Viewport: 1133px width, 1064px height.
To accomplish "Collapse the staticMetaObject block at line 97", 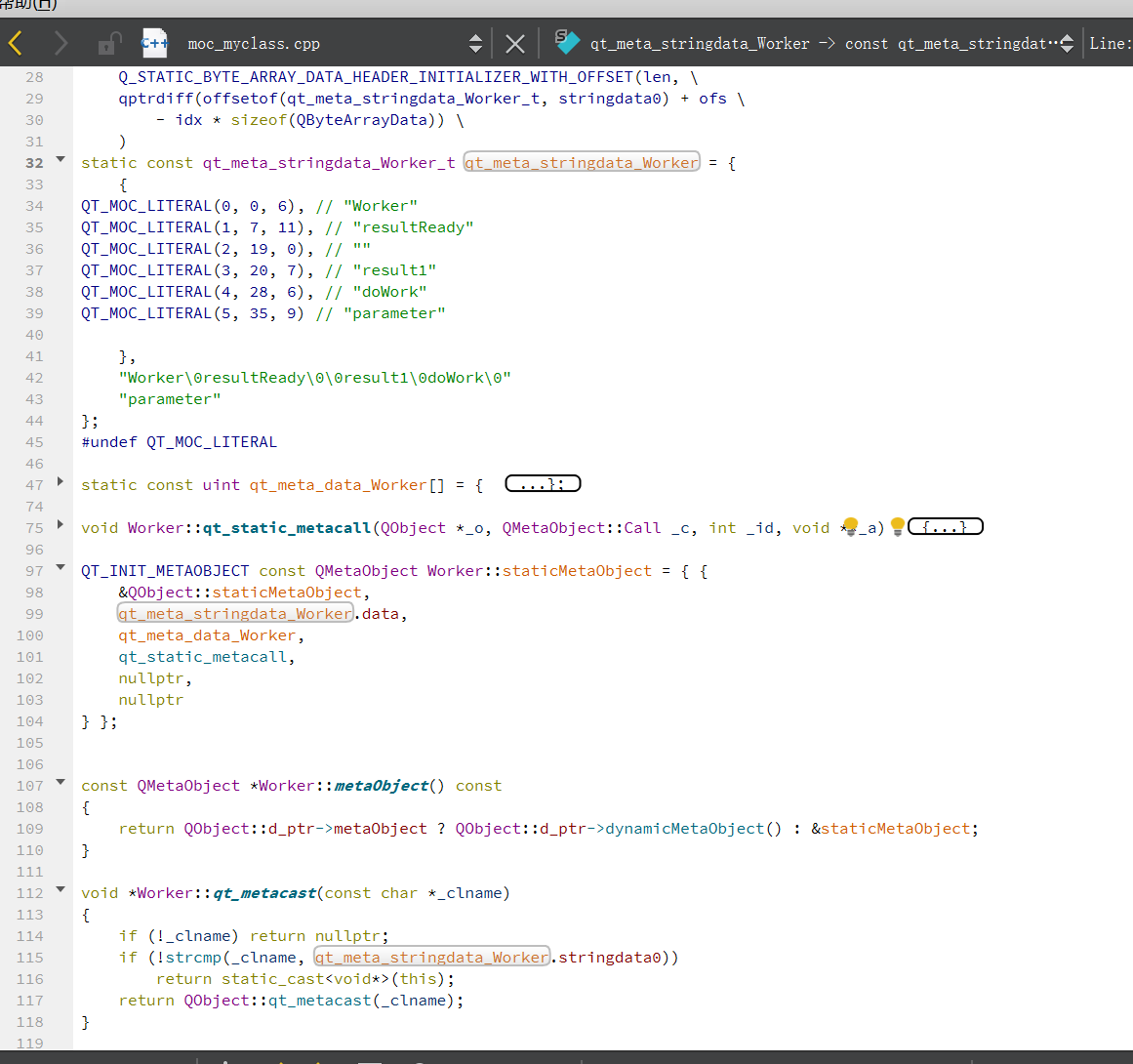I will coord(61,567).
